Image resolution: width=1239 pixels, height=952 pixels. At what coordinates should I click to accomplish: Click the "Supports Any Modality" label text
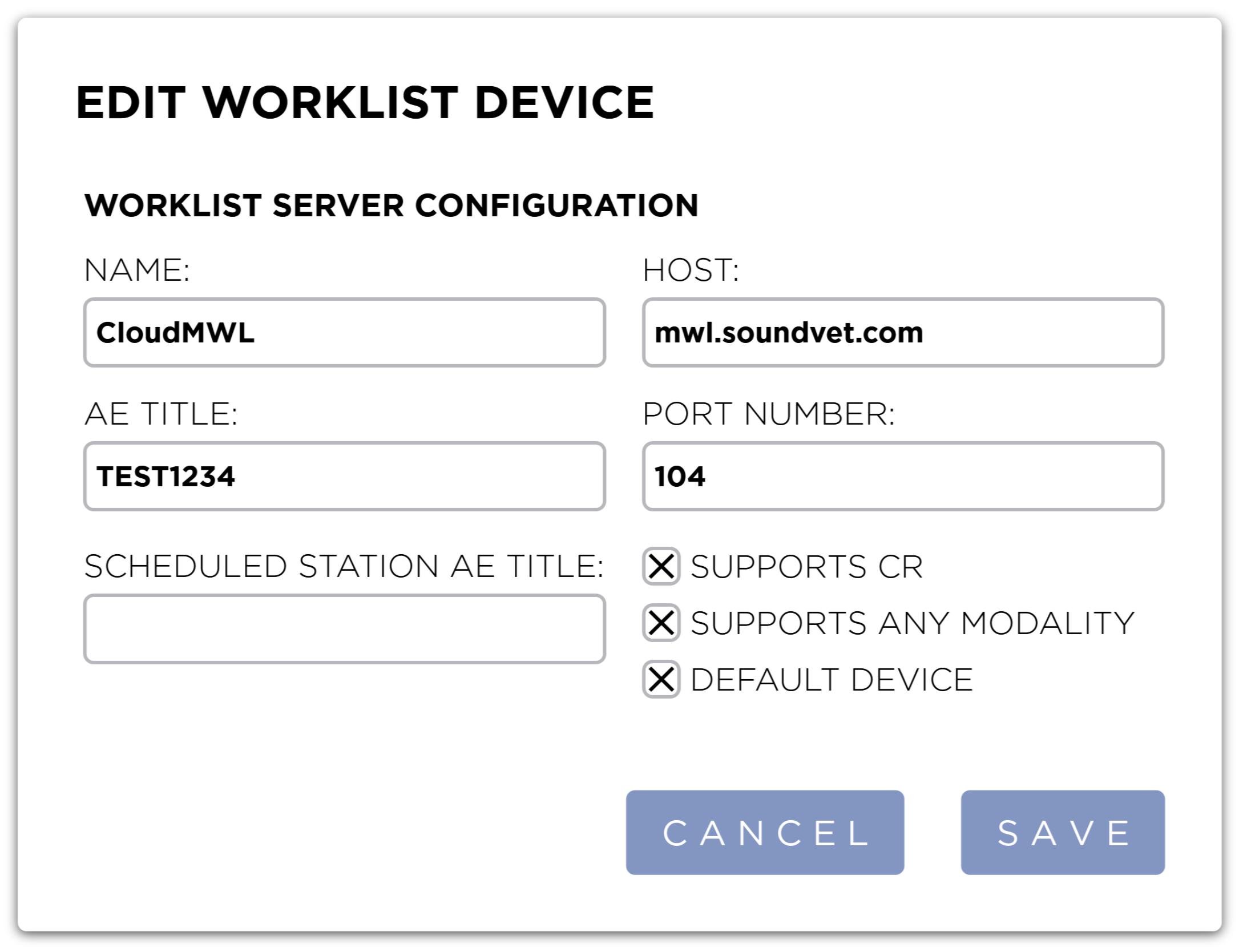pyautogui.click(x=912, y=623)
